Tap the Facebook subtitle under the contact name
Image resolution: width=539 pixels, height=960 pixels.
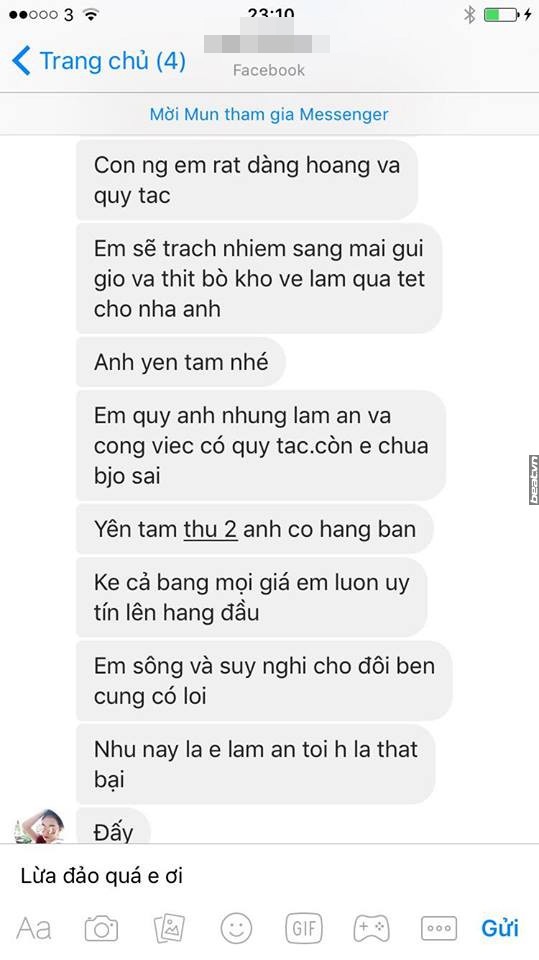tap(268, 70)
